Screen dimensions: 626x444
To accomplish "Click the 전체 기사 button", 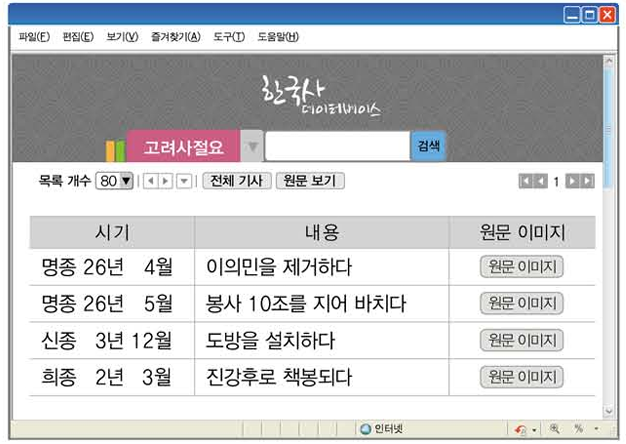I will pyautogui.click(x=235, y=182).
